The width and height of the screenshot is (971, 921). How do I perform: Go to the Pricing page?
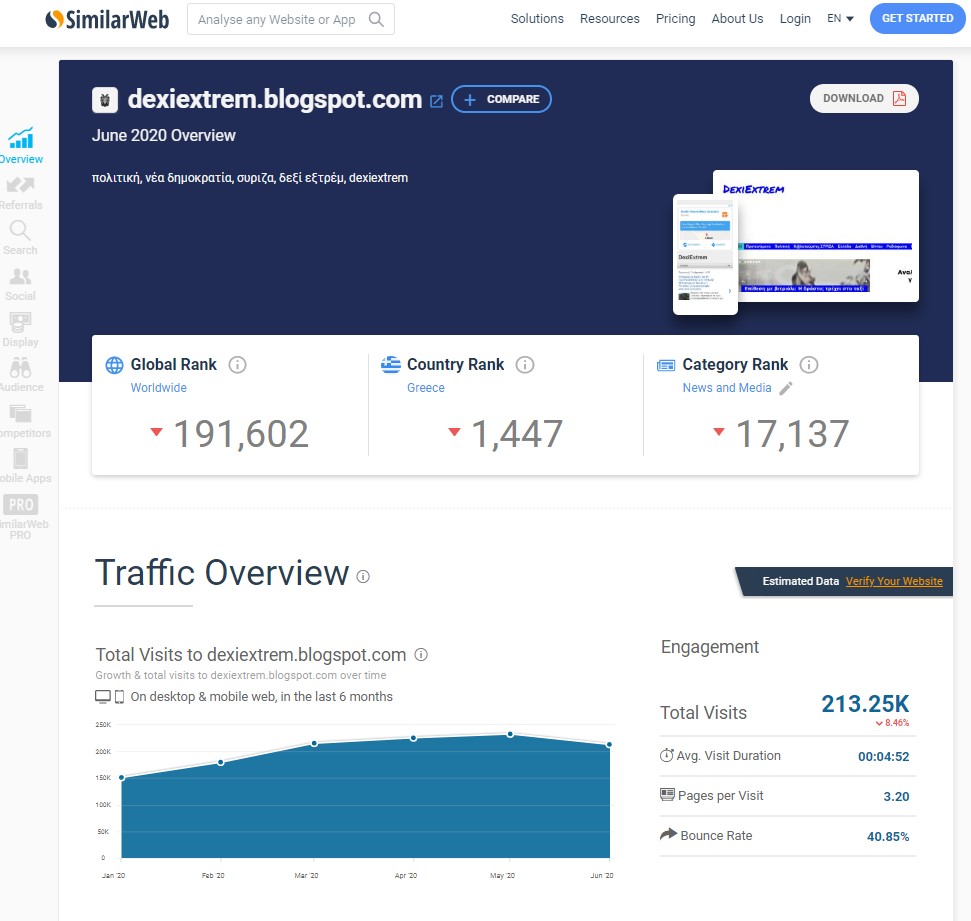676,19
